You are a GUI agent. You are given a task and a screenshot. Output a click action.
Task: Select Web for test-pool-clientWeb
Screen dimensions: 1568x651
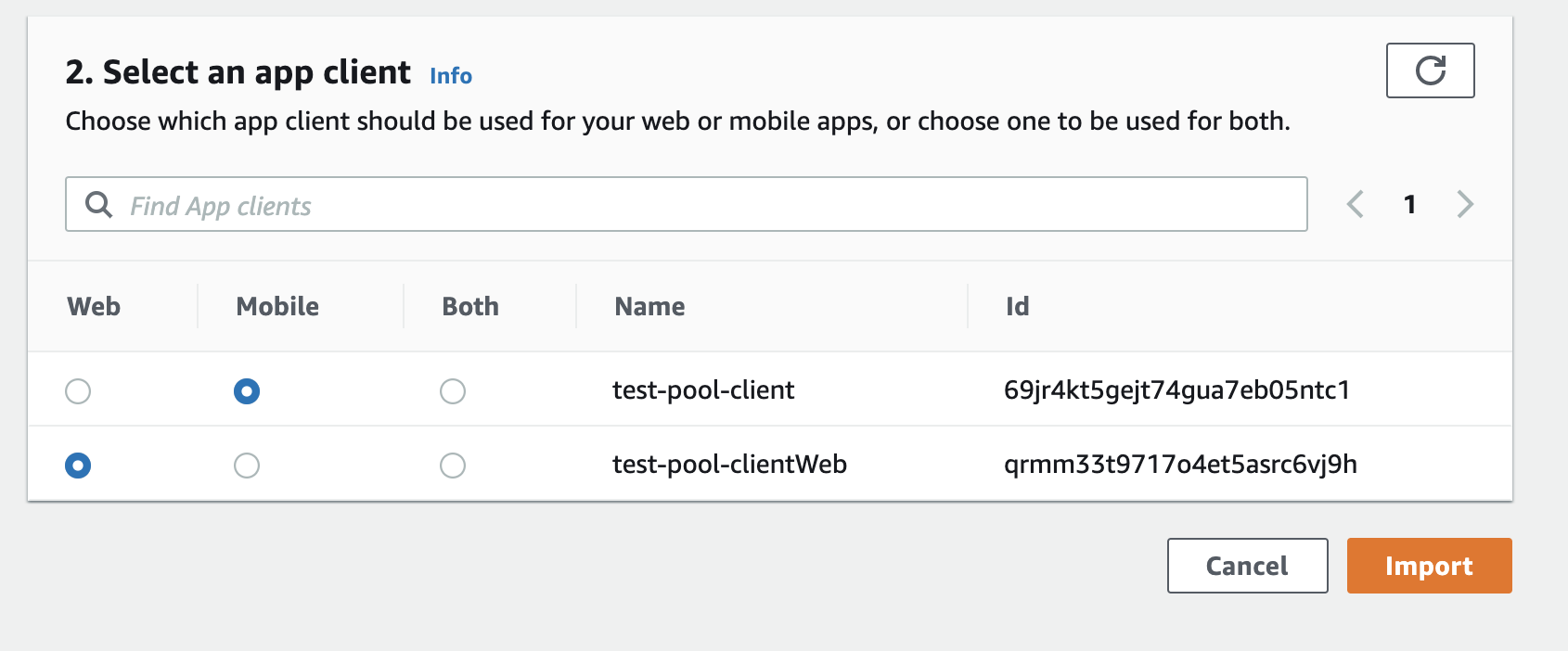pyautogui.click(x=78, y=466)
